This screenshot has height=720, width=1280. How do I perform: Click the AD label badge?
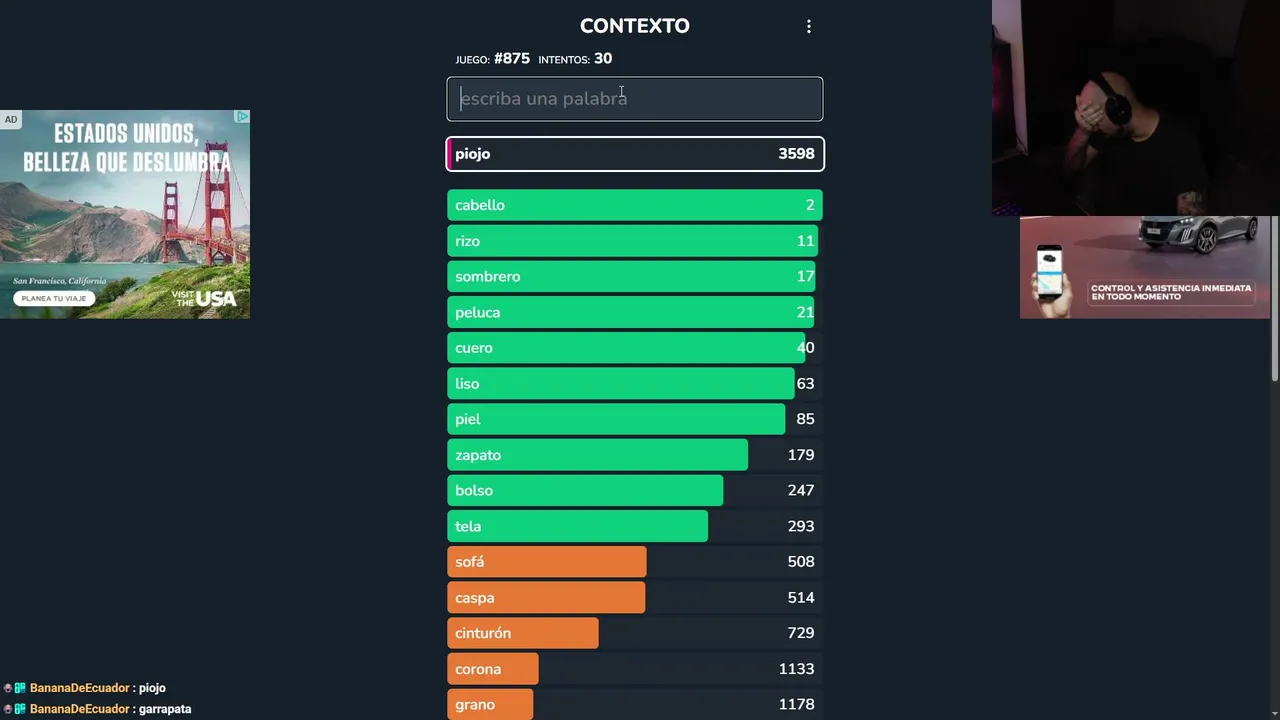click(11, 120)
